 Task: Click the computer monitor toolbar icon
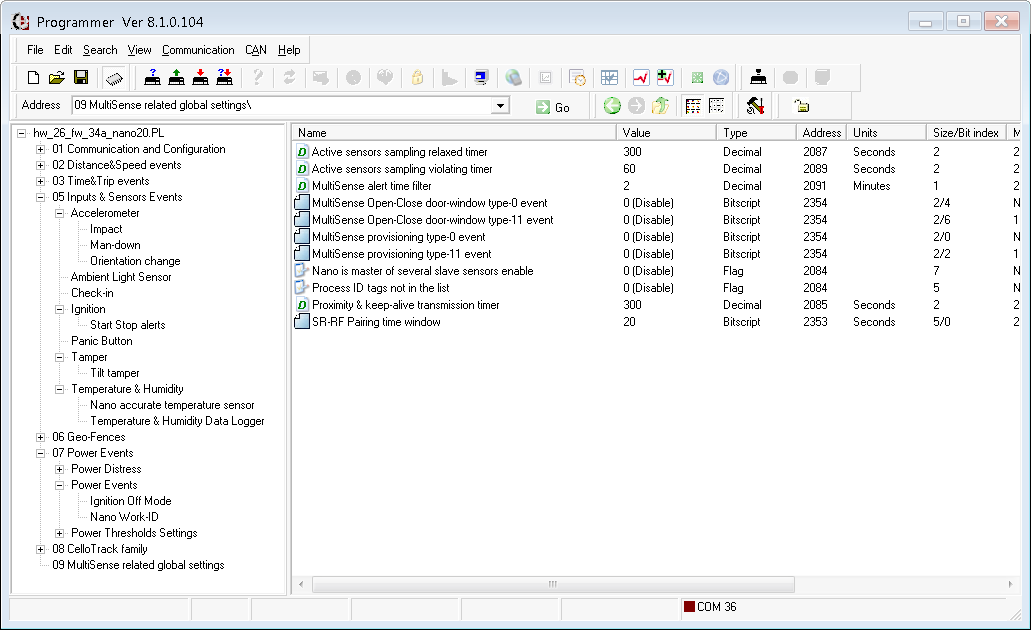pyautogui.click(x=481, y=78)
